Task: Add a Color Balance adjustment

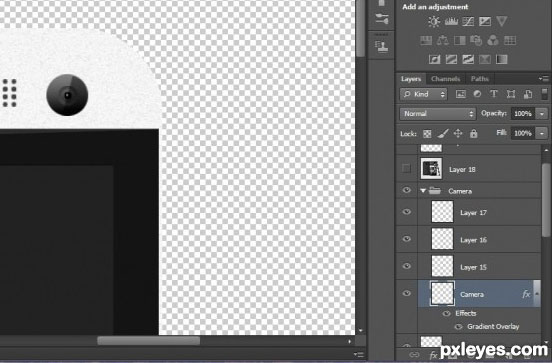Action: click(x=443, y=41)
